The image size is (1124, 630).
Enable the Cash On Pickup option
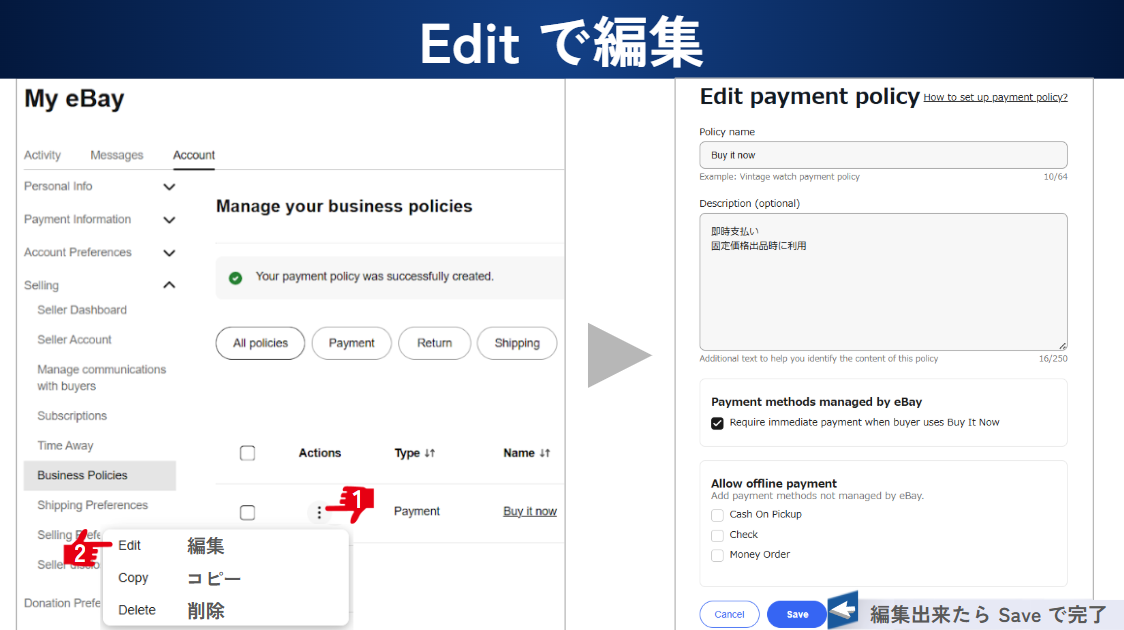pos(717,515)
